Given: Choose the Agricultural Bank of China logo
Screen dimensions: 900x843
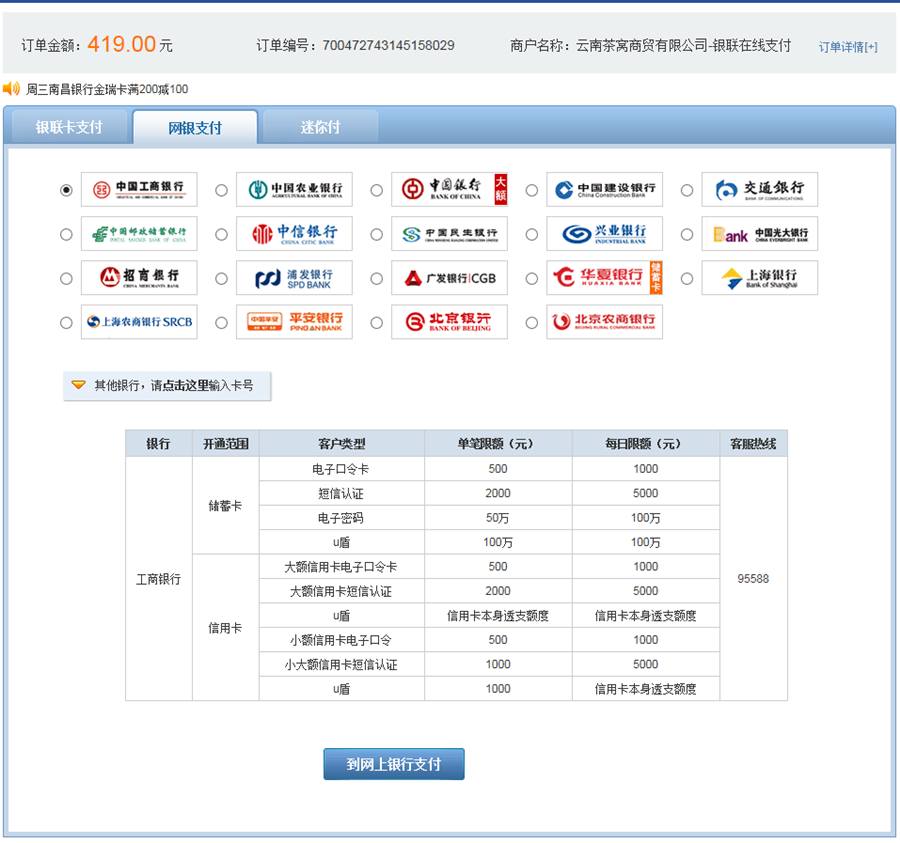Looking at the screenshot, I should [294, 189].
